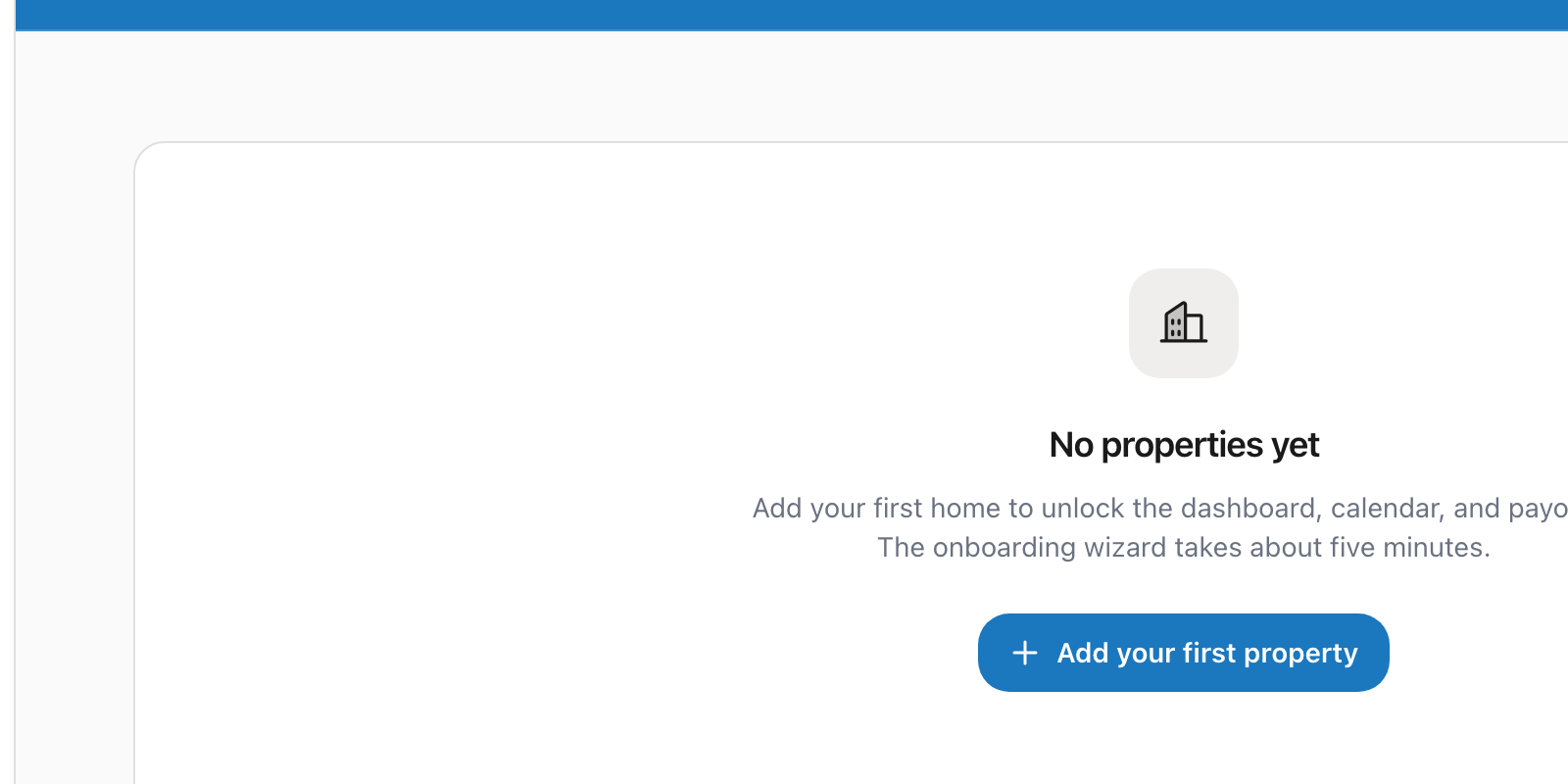Click the plus icon inside the blue button
1568x784 pixels.
click(x=1024, y=653)
